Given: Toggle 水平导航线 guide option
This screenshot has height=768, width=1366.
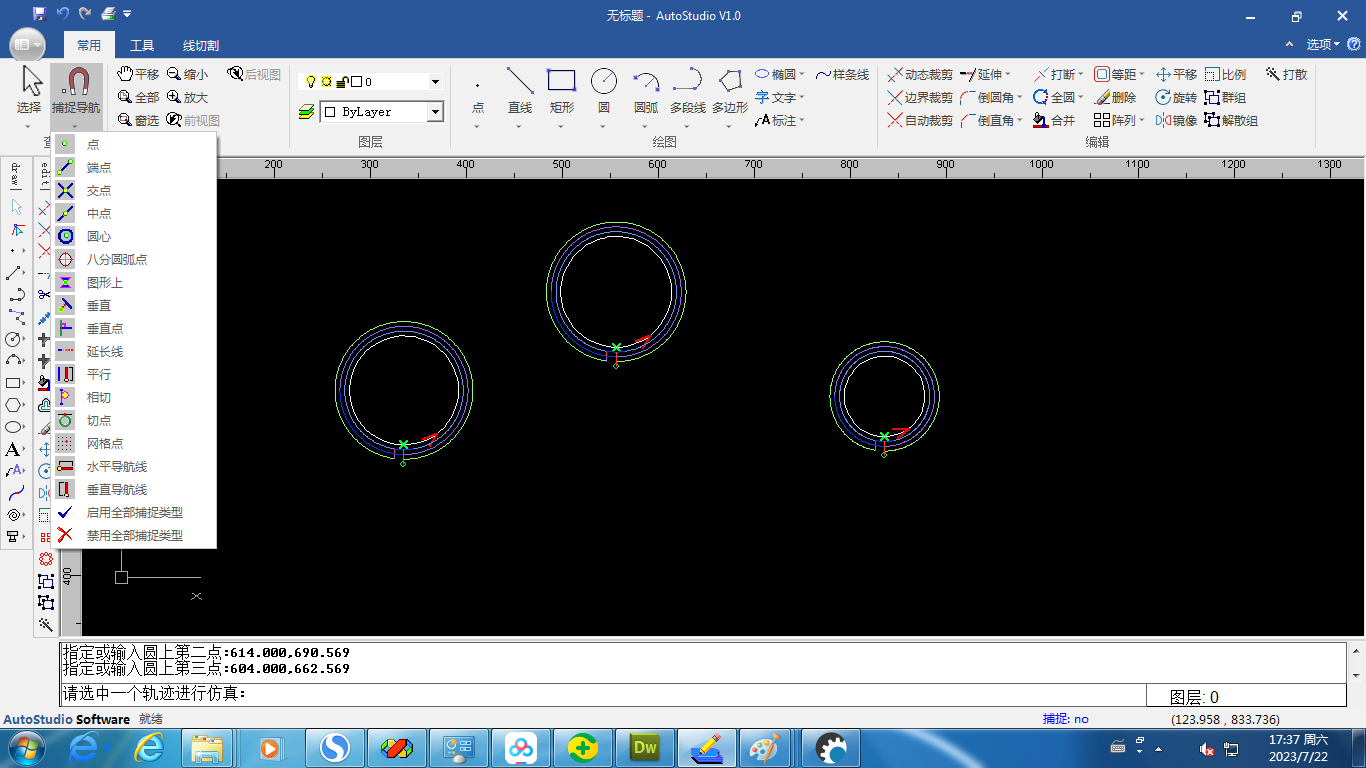Looking at the screenshot, I should tap(134, 466).
